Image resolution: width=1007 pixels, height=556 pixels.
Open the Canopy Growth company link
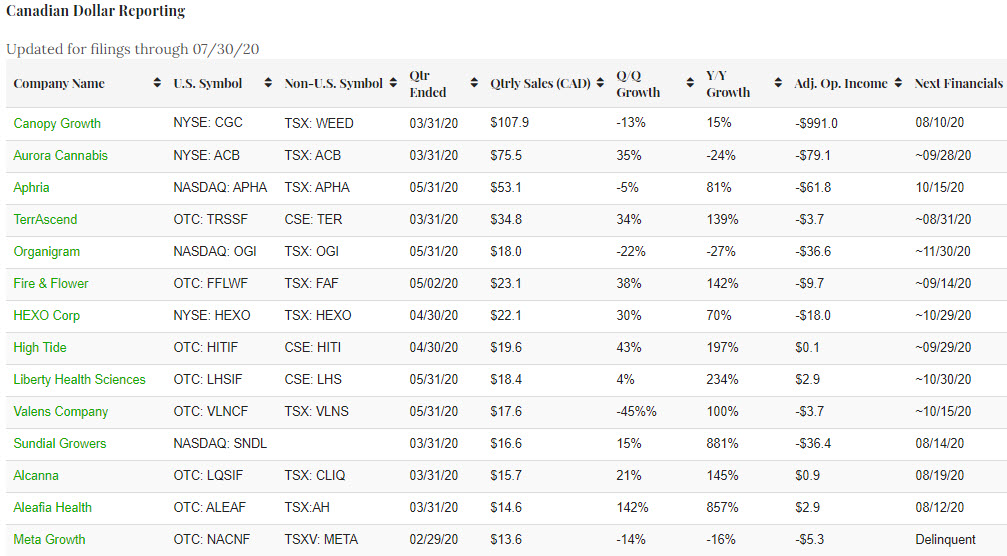pyautogui.click(x=57, y=123)
